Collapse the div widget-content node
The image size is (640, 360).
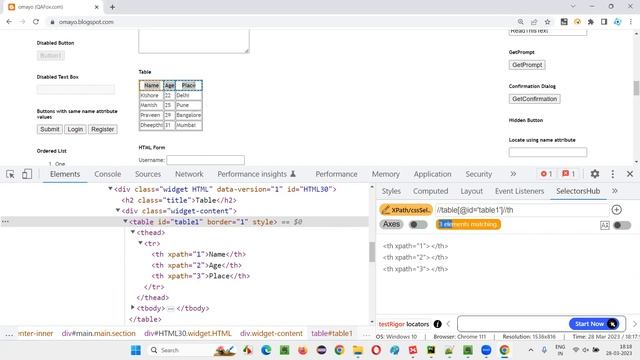point(118,211)
